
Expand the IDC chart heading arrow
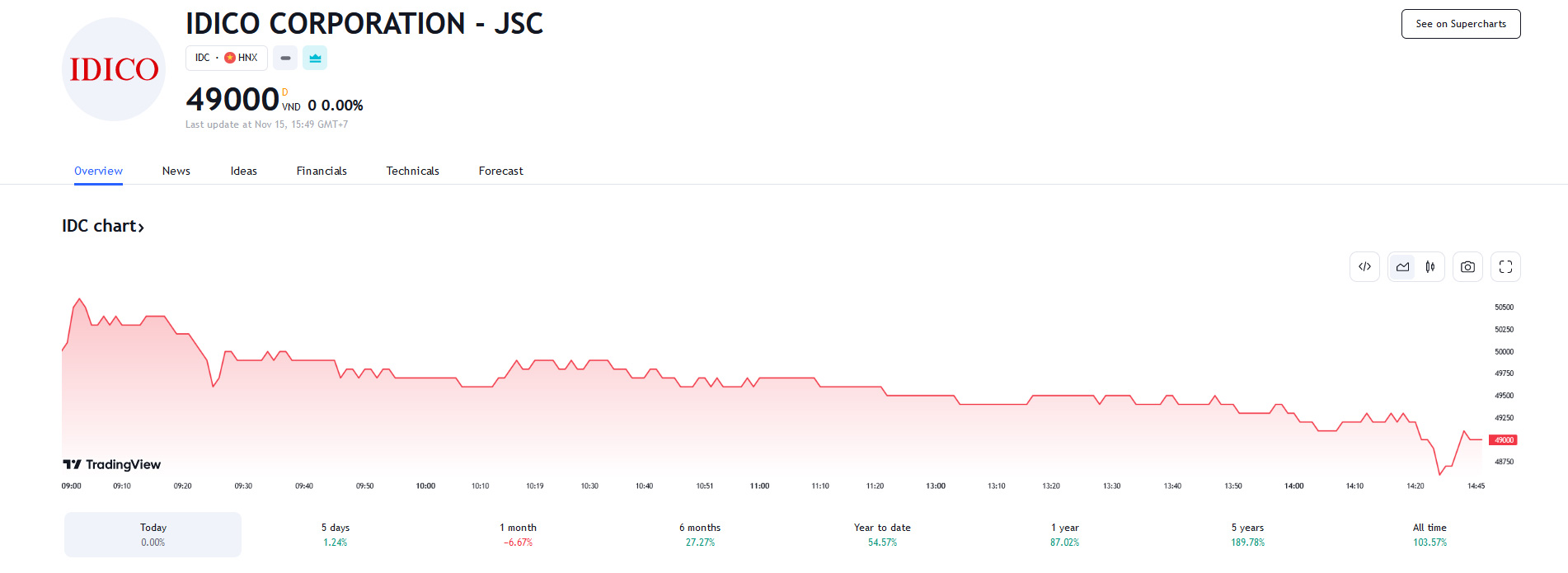(x=141, y=228)
